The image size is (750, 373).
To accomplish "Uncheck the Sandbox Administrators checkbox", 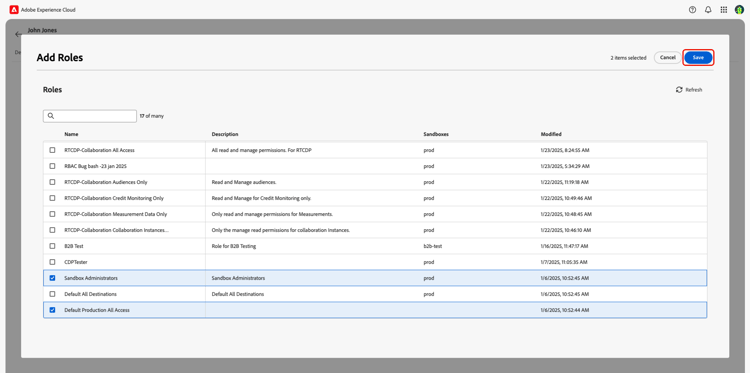I will 53,278.
